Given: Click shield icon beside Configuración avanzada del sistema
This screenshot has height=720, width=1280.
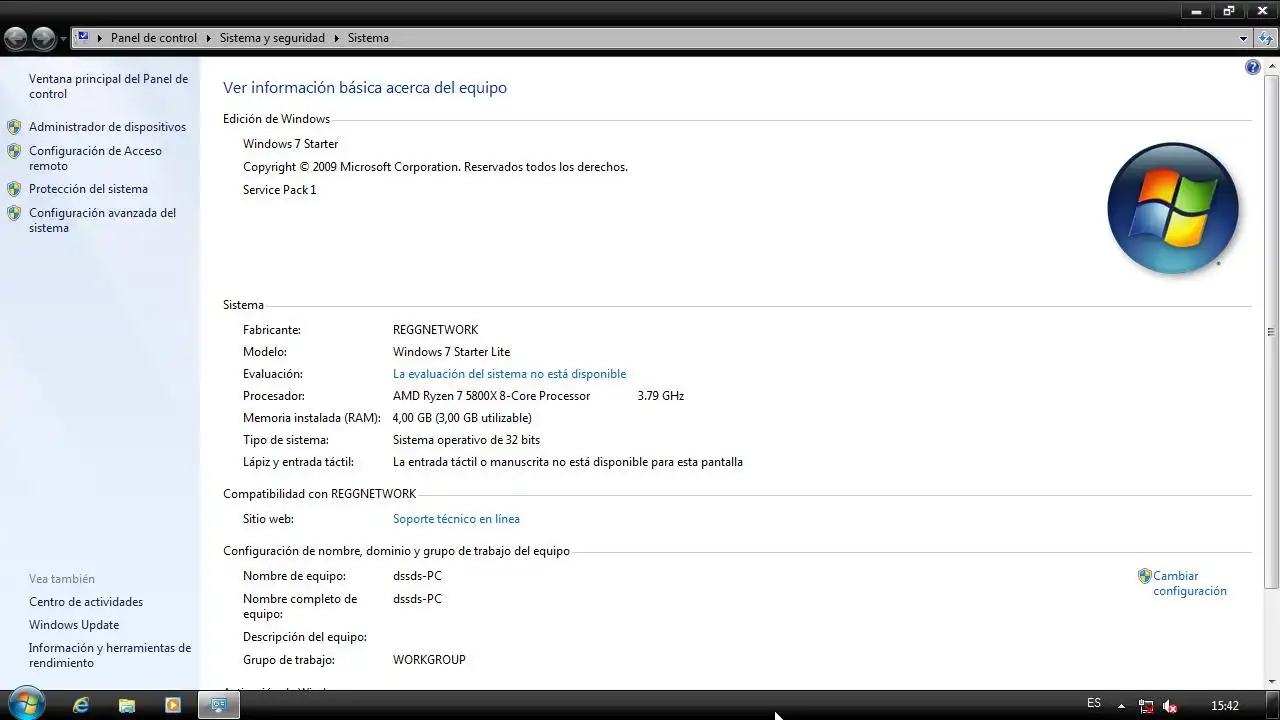Looking at the screenshot, I should (14, 213).
